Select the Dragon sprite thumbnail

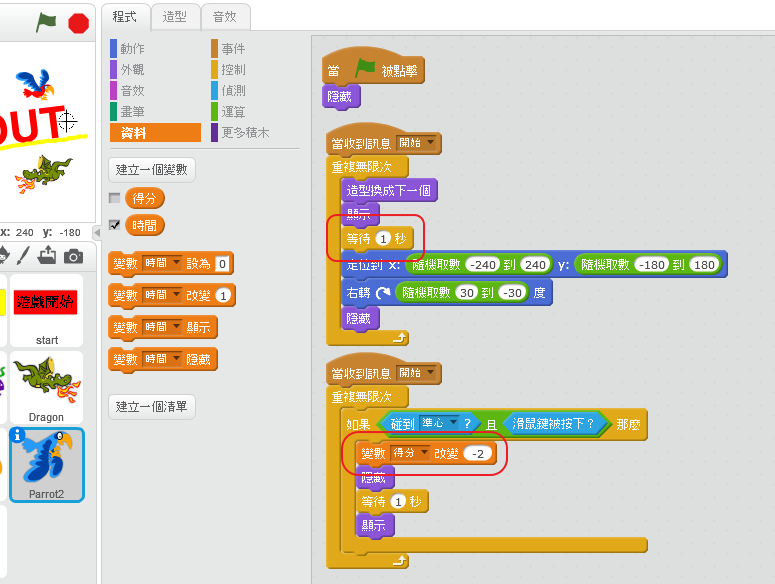pyautogui.click(x=46, y=385)
